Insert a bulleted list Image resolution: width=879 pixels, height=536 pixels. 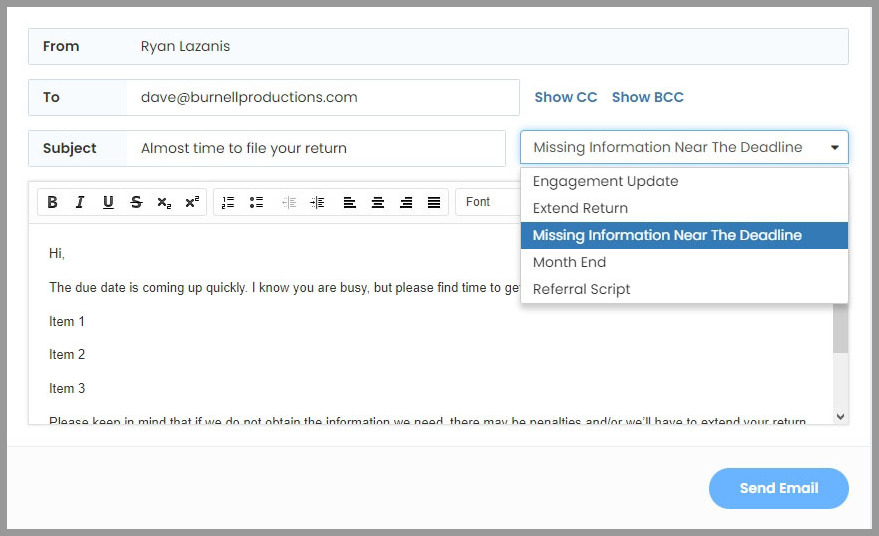coord(256,202)
